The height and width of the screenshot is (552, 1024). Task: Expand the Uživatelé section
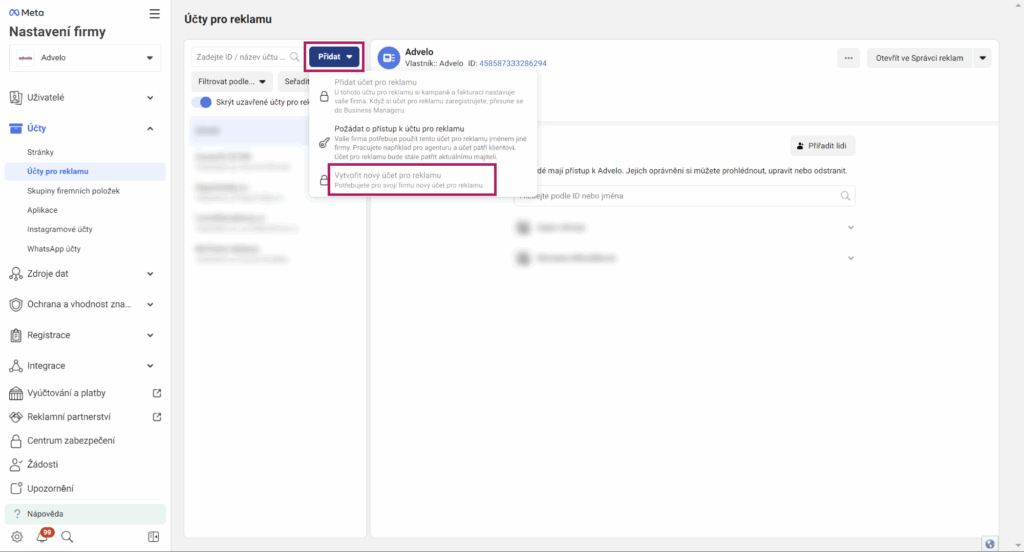click(x=85, y=98)
